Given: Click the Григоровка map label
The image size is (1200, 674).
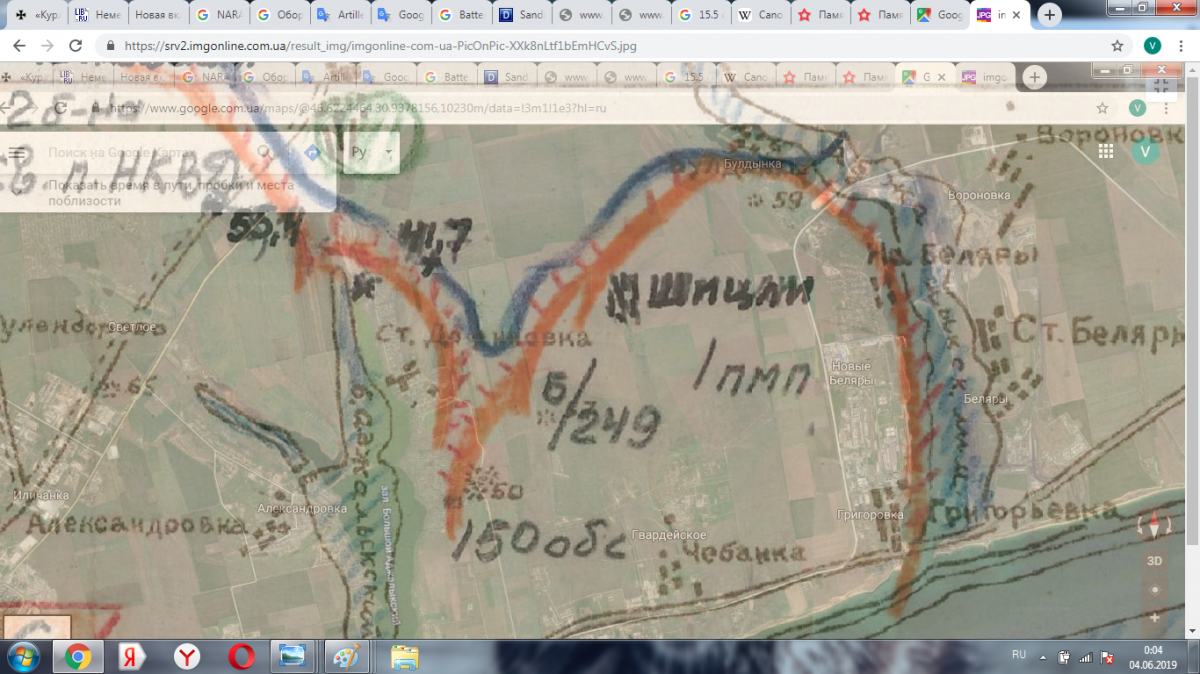Looking at the screenshot, I should coord(871,515).
